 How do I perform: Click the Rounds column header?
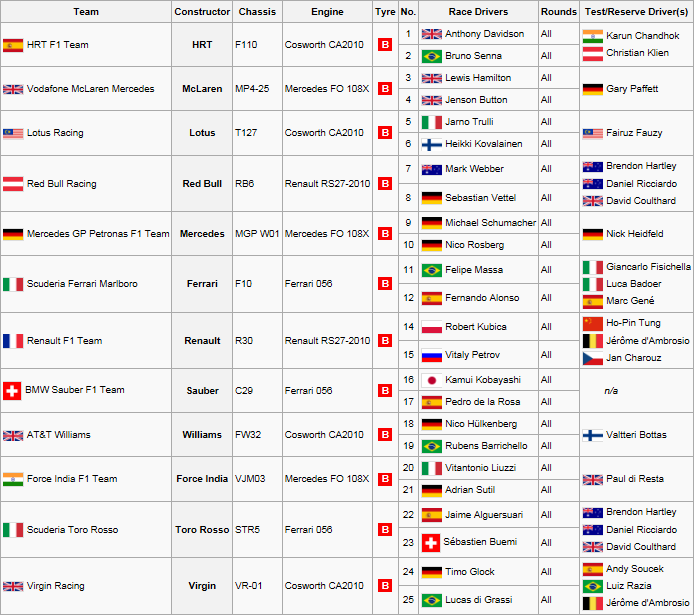559,12
